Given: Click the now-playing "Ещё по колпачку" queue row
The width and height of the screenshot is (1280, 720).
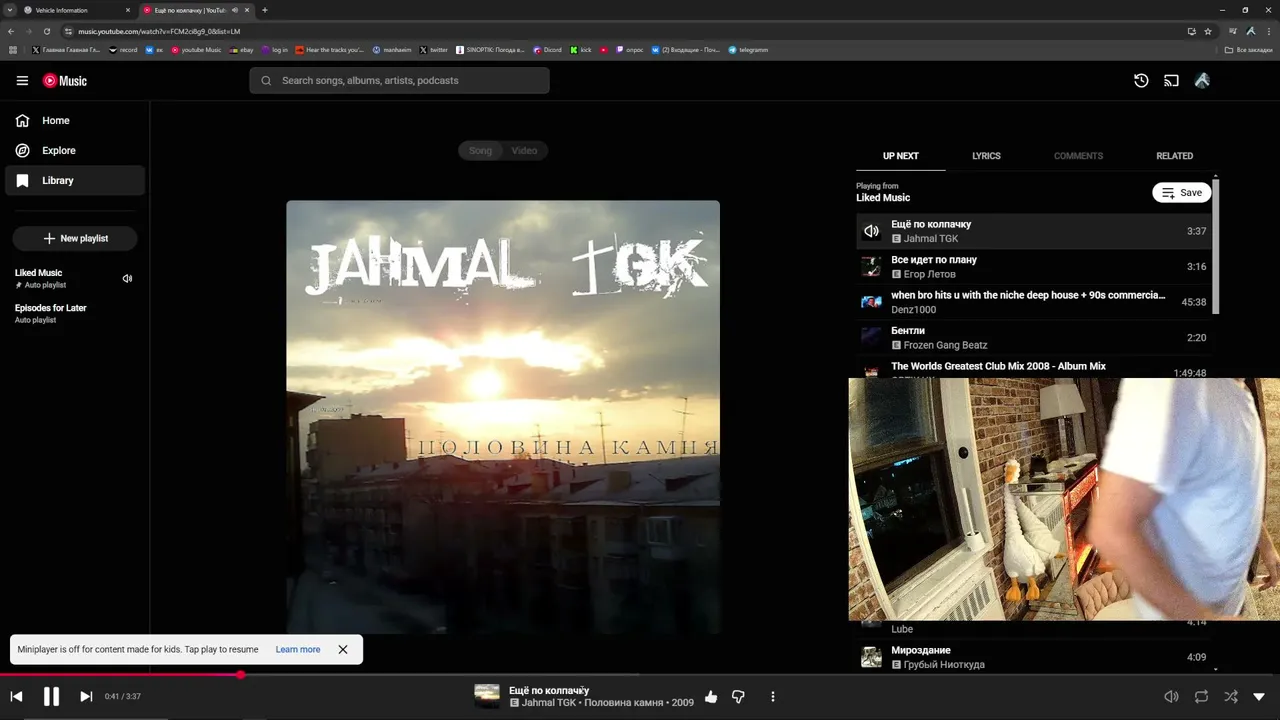Looking at the screenshot, I should point(1034,231).
